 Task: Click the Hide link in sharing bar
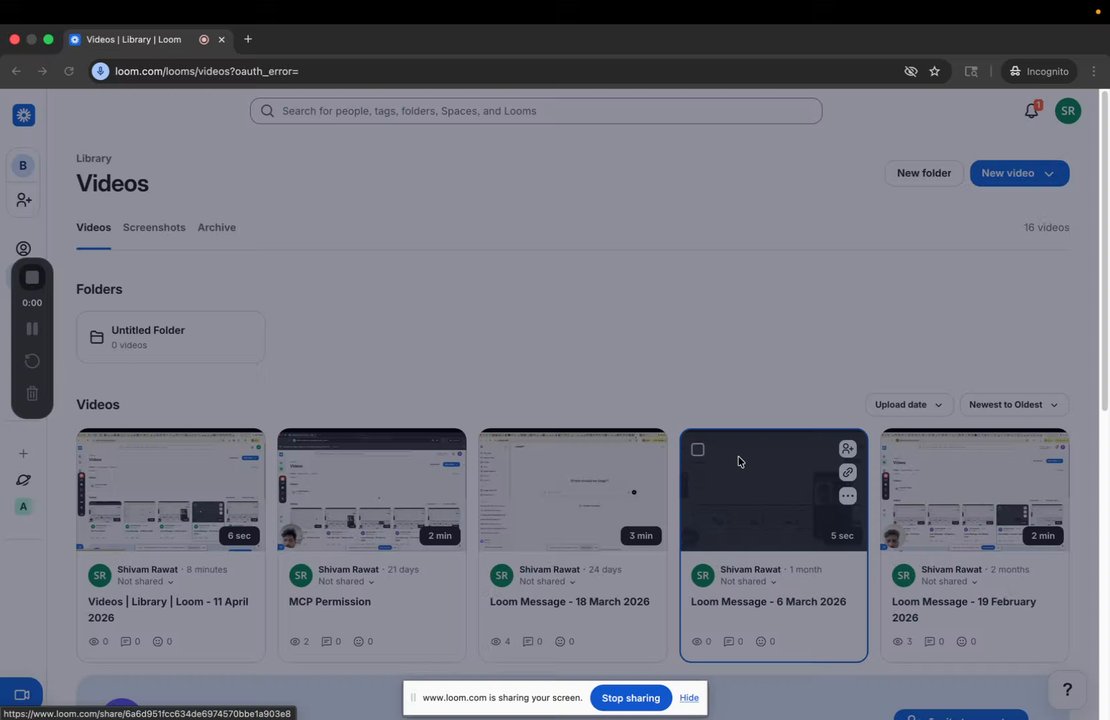click(689, 698)
